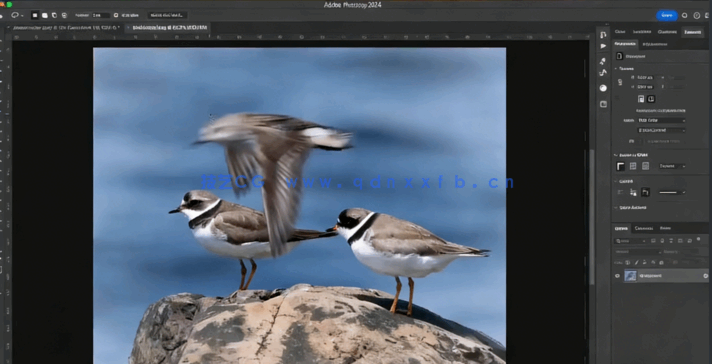The height and width of the screenshot is (364, 712).
Task: Switch to the Channels tab
Action: coord(643,228)
